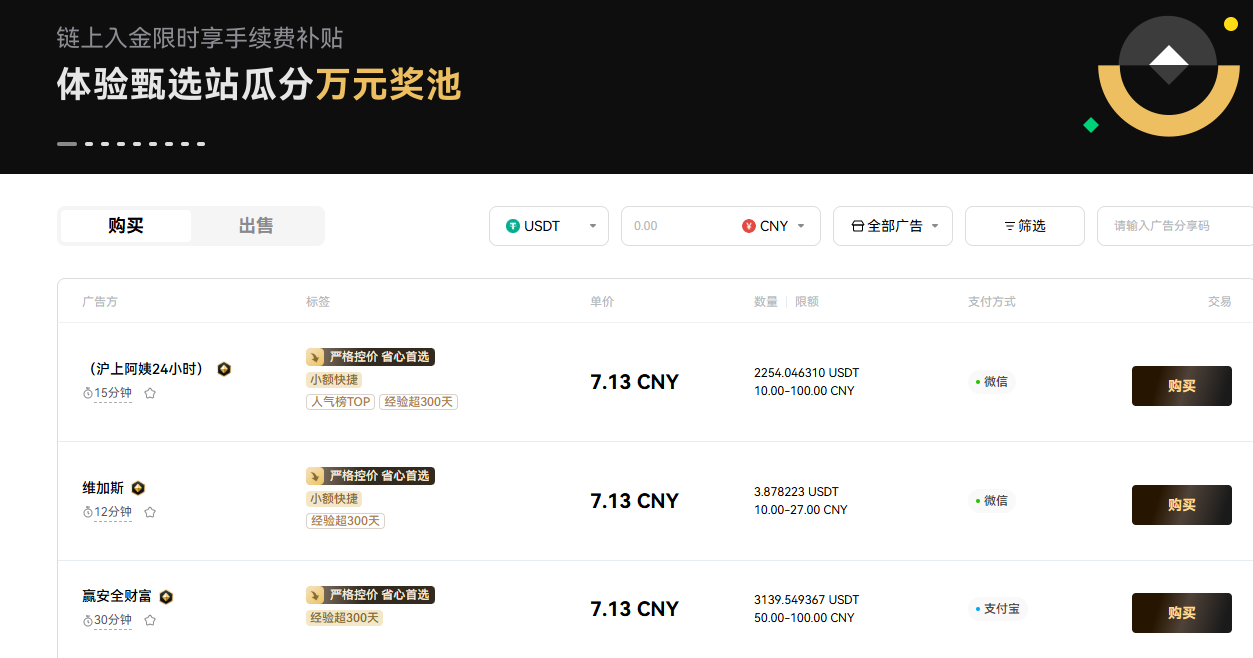Select the first banner carousel indicator
This screenshot has height=658, width=1253.
point(67,144)
